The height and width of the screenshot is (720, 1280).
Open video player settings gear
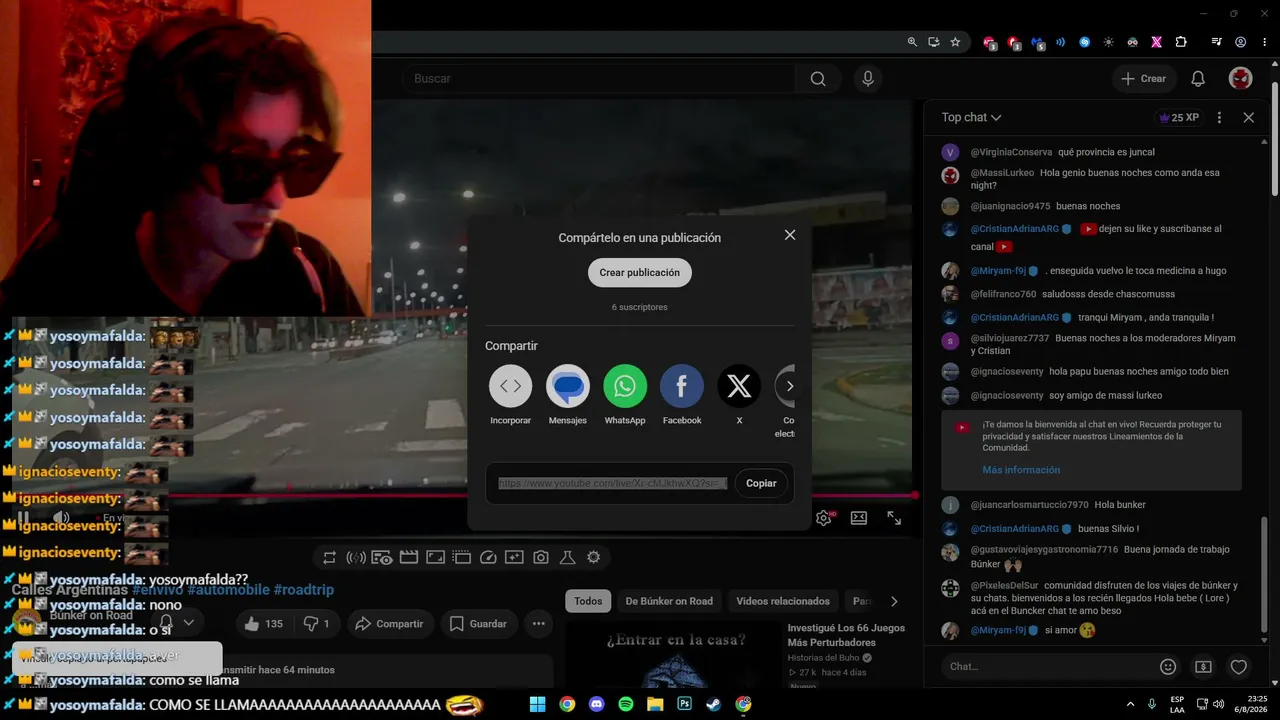[824, 518]
